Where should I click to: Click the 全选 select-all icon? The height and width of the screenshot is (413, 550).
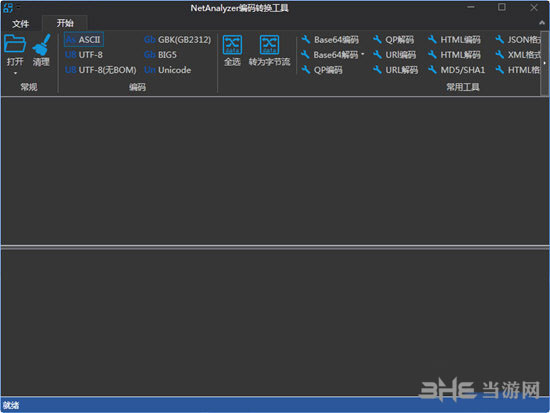pos(232,45)
